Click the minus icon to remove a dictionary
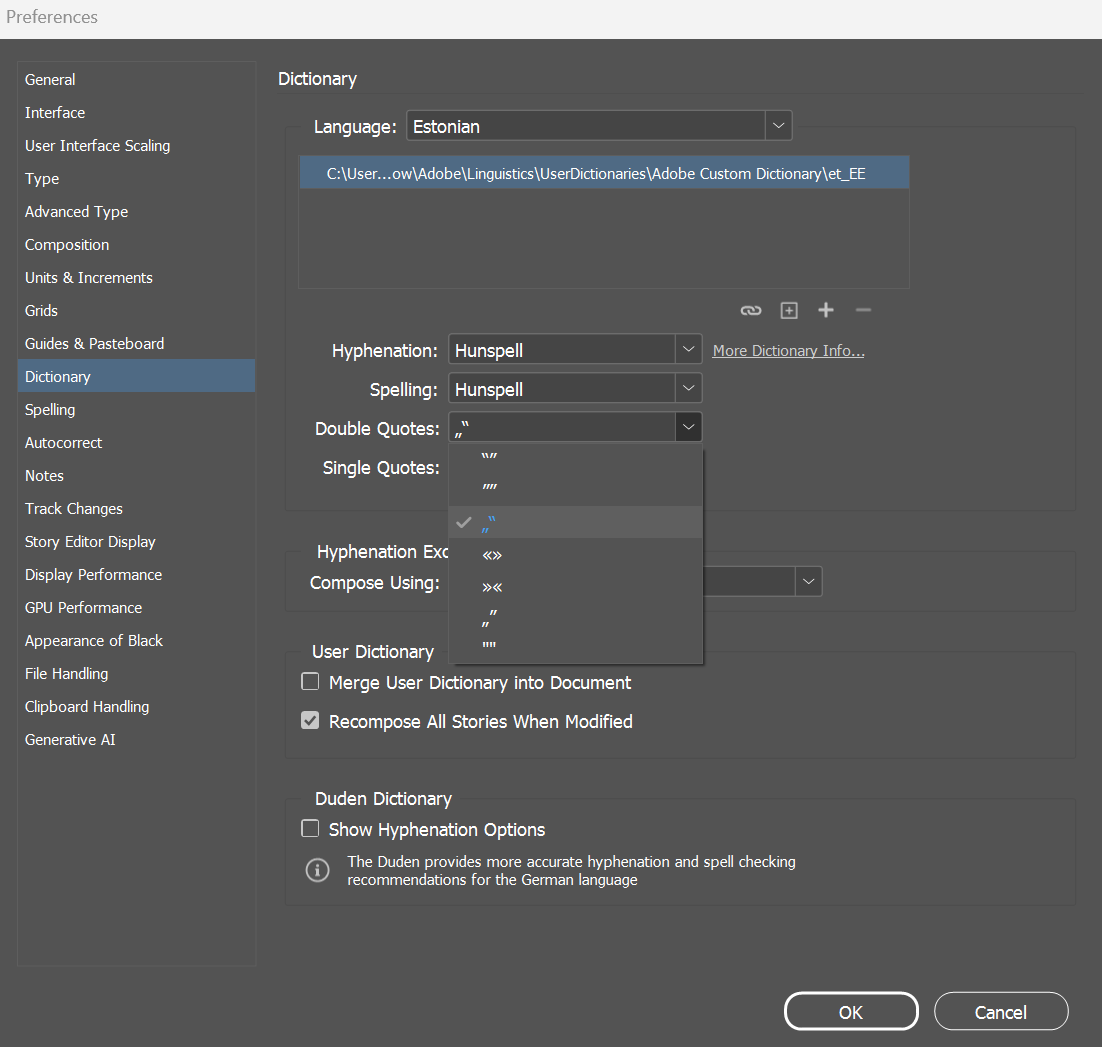Screen dimensions: 1102x1047 [864, 310]
